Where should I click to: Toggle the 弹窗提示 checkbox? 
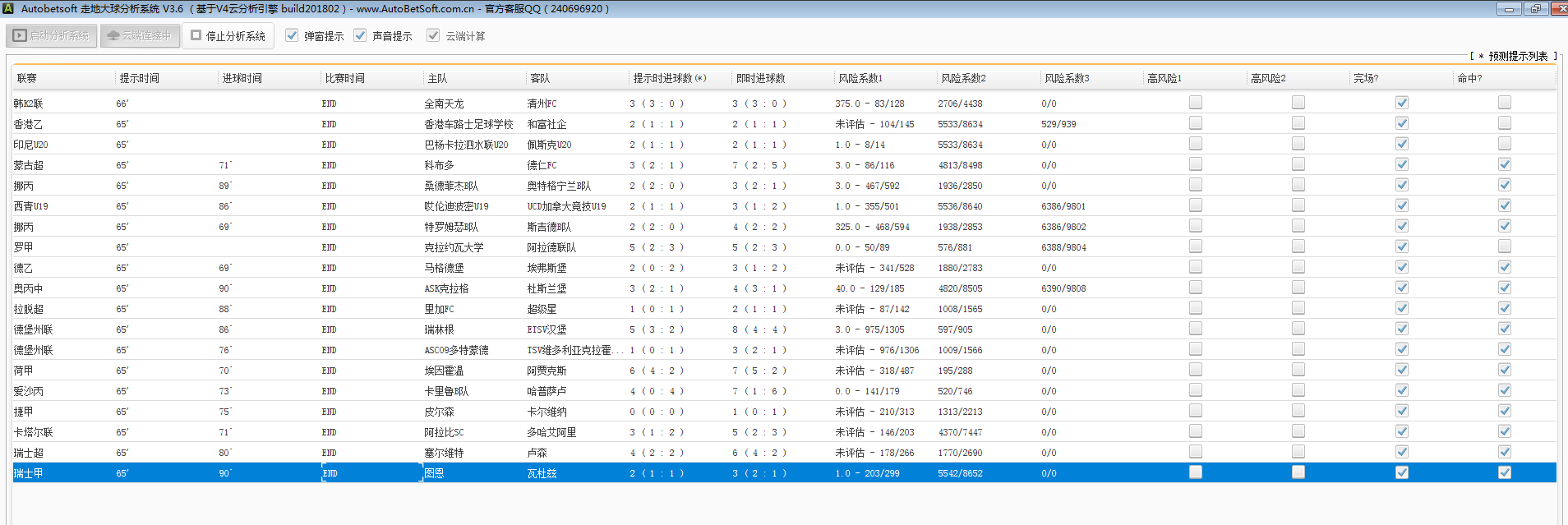click(292, 36)
